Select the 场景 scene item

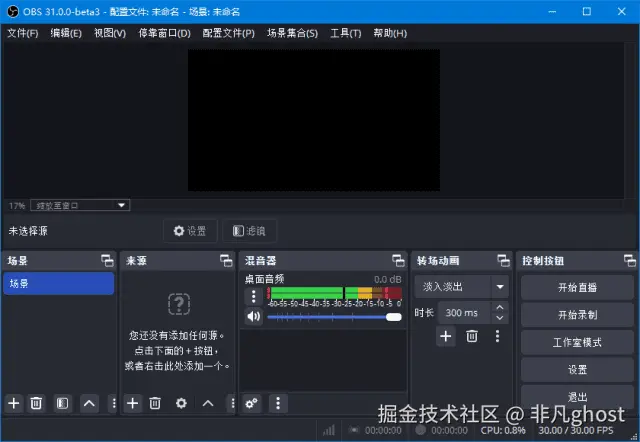point(58,283)
